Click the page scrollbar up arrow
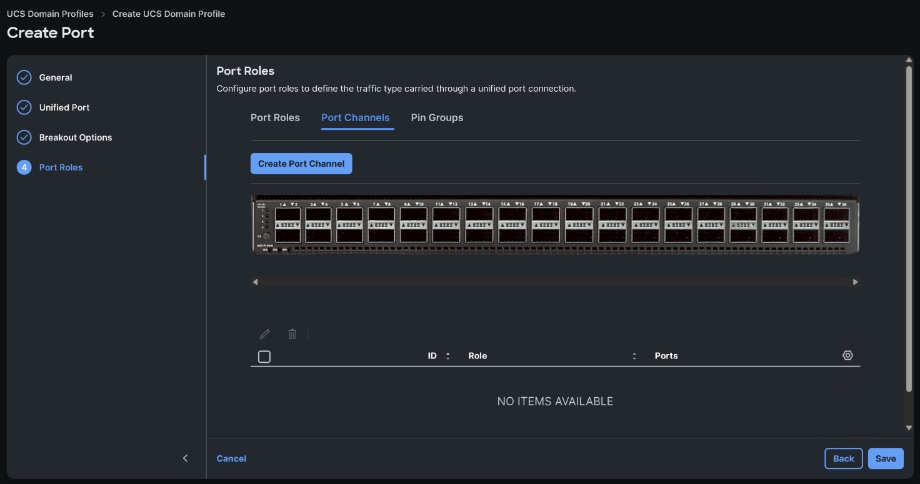920x484 pixels. click(909, 60)
